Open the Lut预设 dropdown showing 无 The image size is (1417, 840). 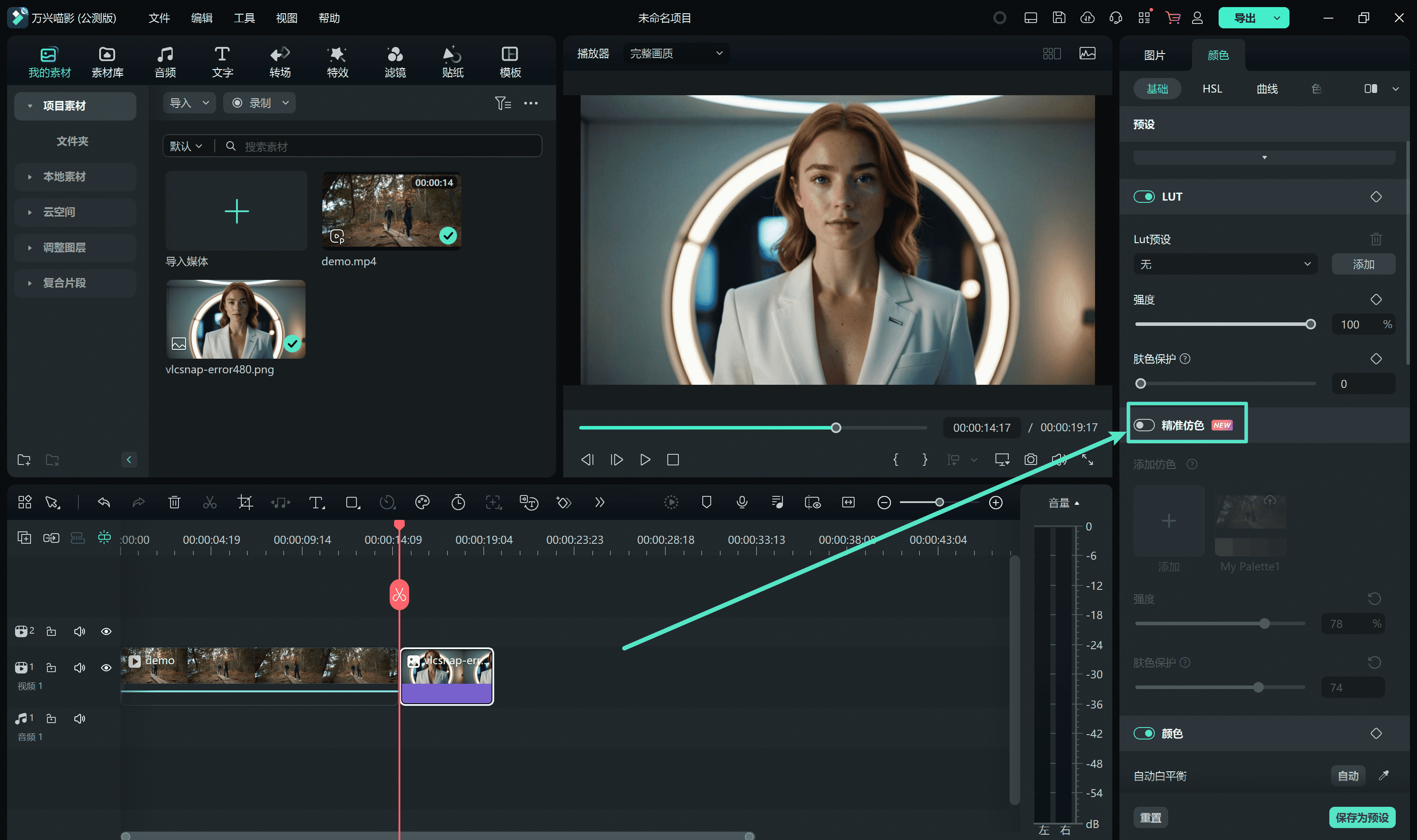click(x=1224, y=264)
